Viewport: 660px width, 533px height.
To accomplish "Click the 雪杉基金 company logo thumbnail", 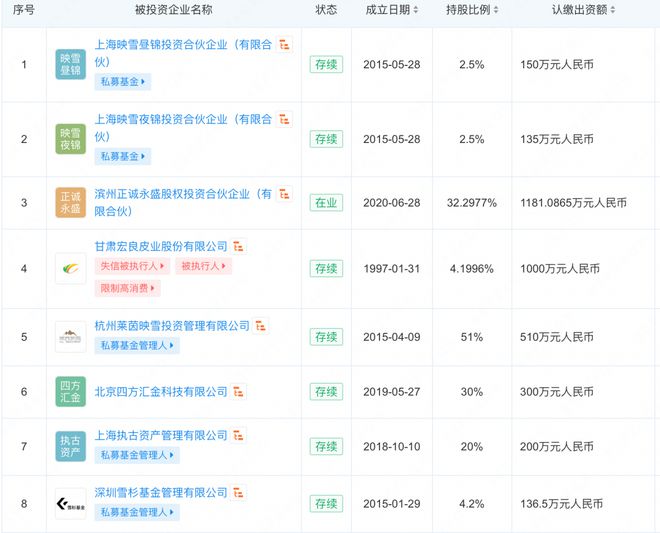I will click(x=71, y=503).
